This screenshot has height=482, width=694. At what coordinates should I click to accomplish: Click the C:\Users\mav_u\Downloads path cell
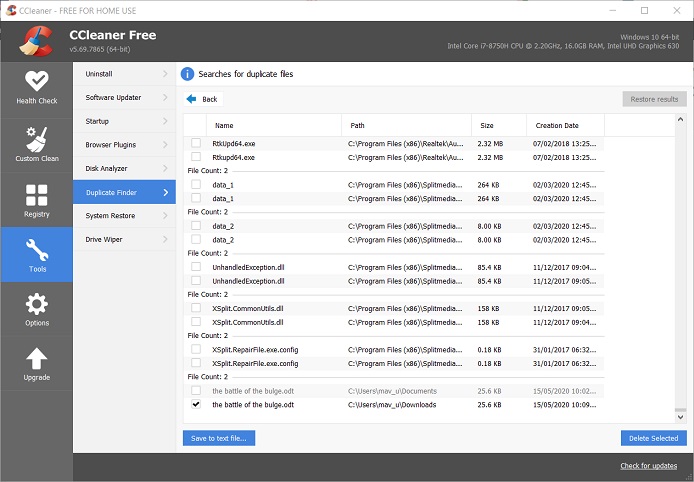click(392, 405)
